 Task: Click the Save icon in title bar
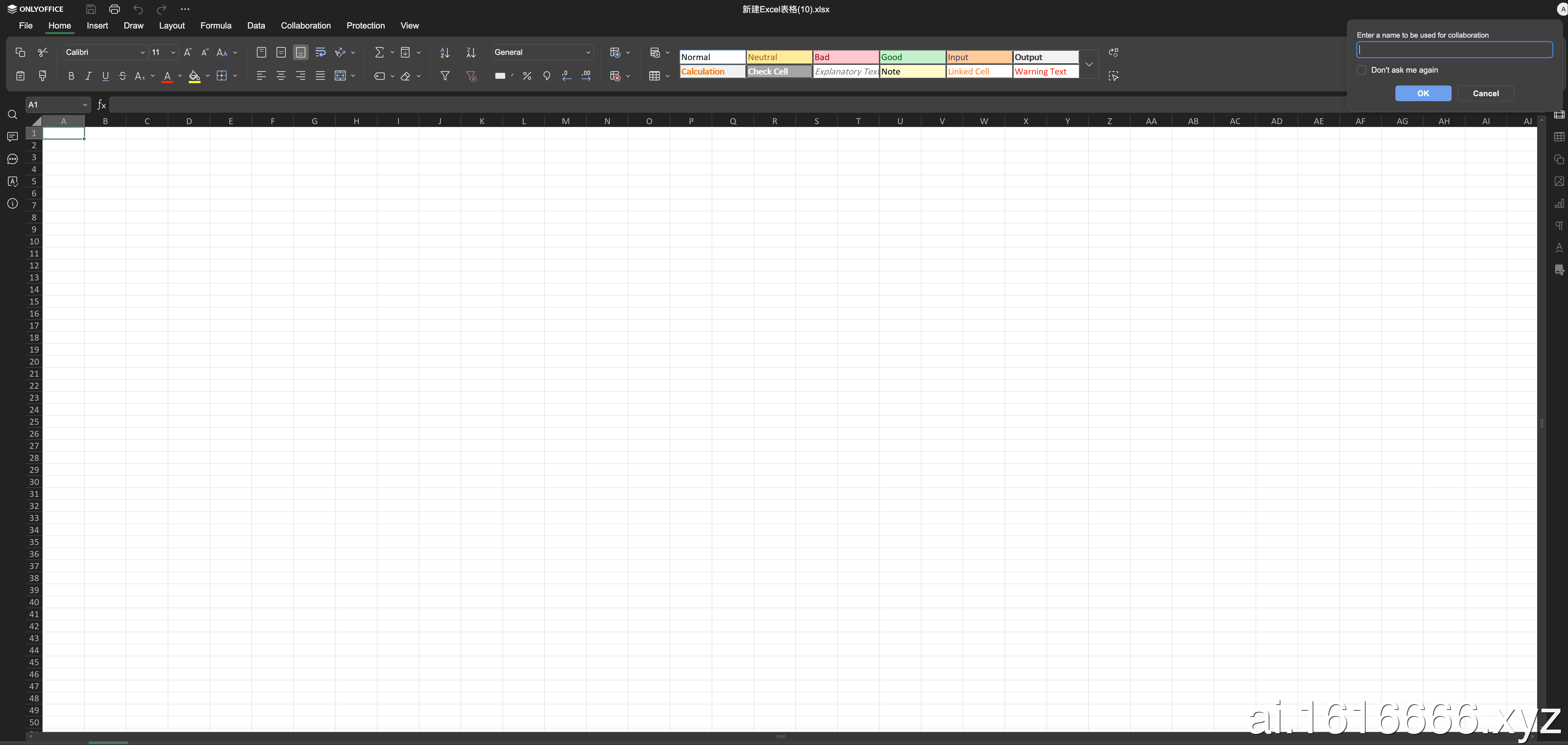coord(91,9)
